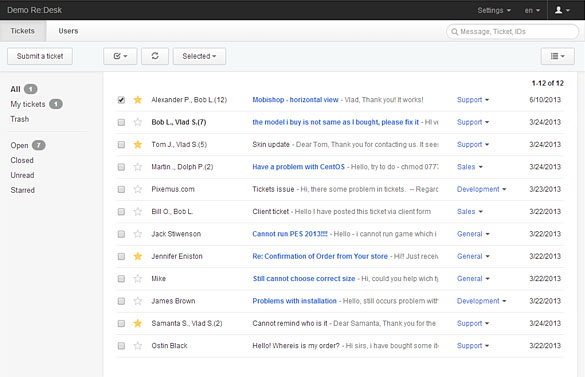Select the Jennifer Eniston ticket checkbox
Viewport: 585px width, 377px height.
pyautogui.click(x=121, y=256)
